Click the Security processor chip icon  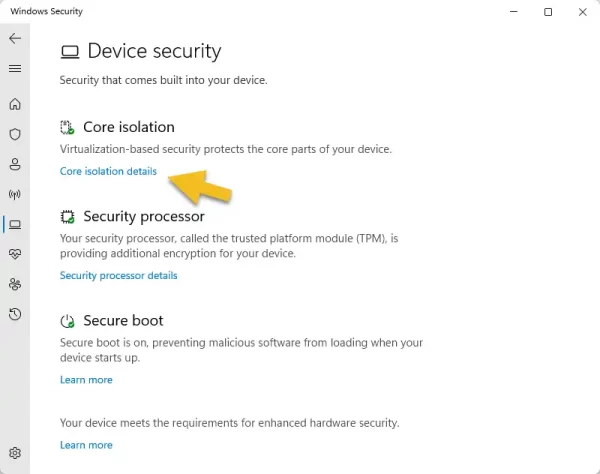[x=68, y=217]
